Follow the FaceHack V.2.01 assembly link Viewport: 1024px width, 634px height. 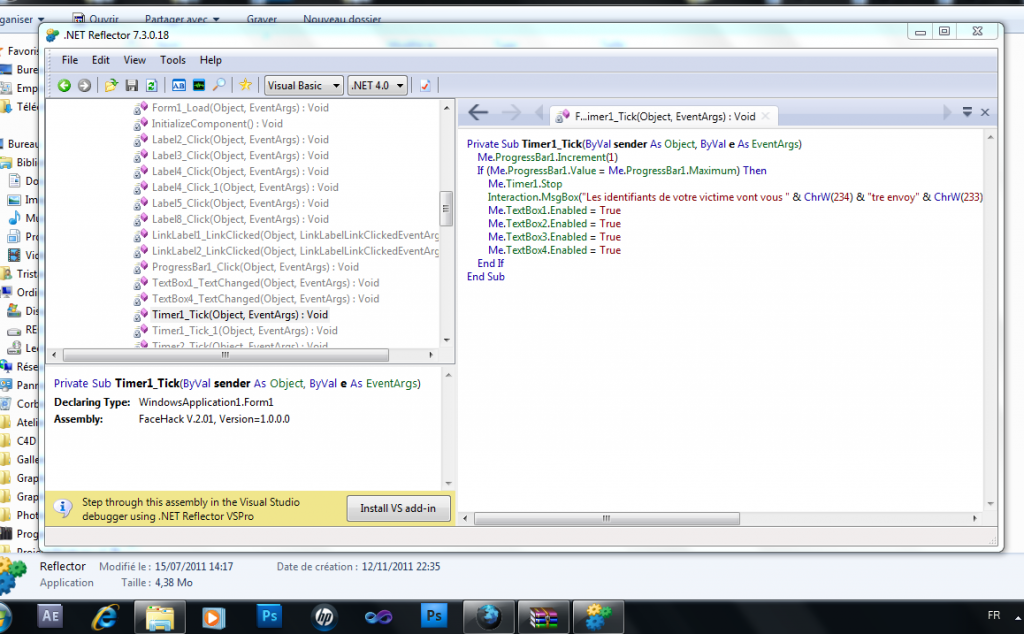pyautogui.click(x=214, y=419)
